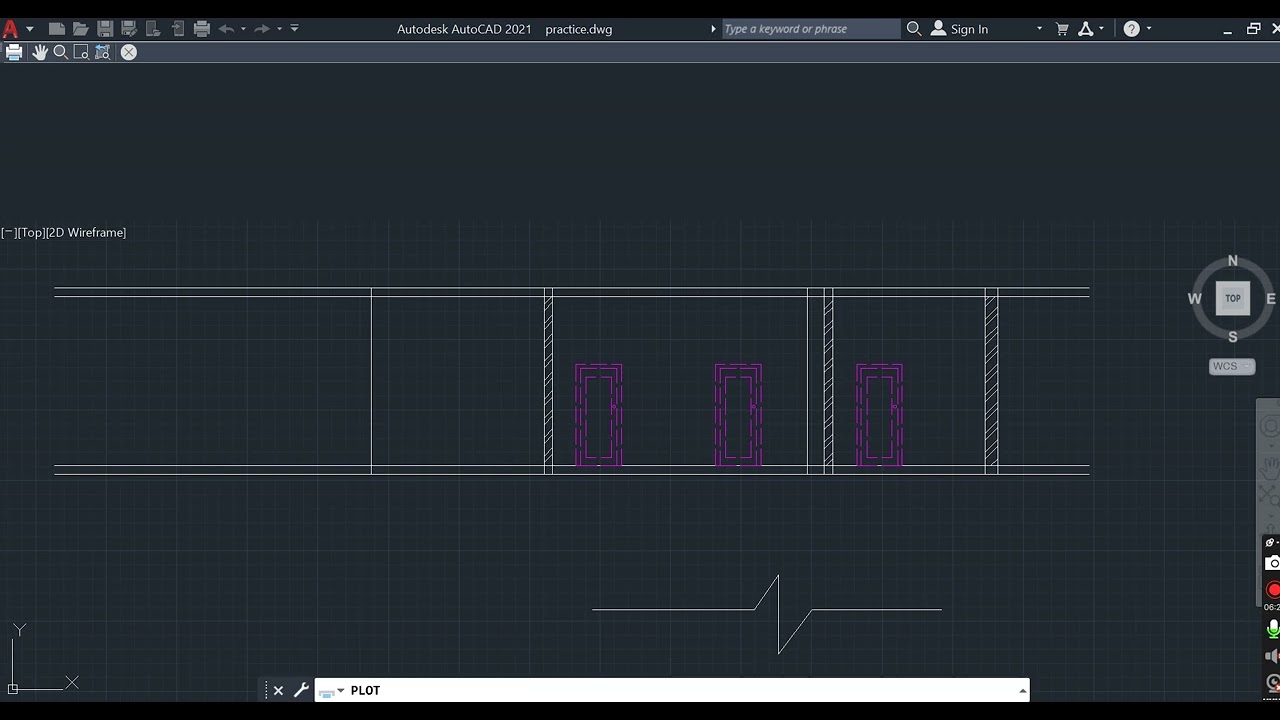Viewport: 1280px width, 720px height.
Task: Select the Zoom Window tool
Action: coord(81,52)
